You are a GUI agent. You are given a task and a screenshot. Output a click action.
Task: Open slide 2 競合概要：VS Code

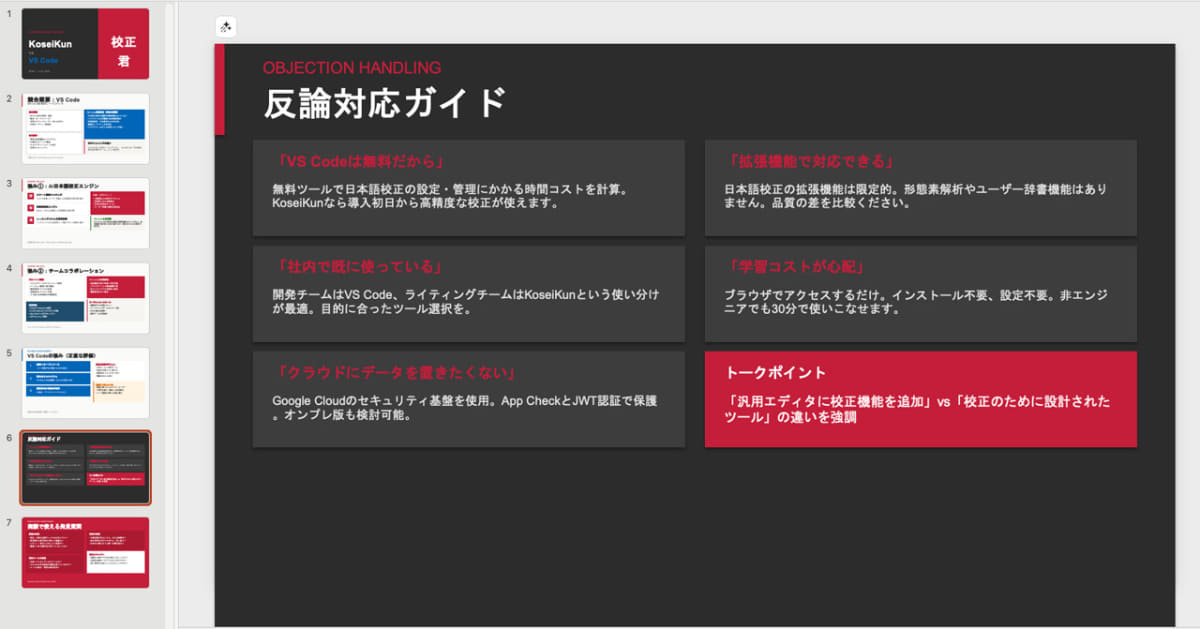[x=85, y=126]
